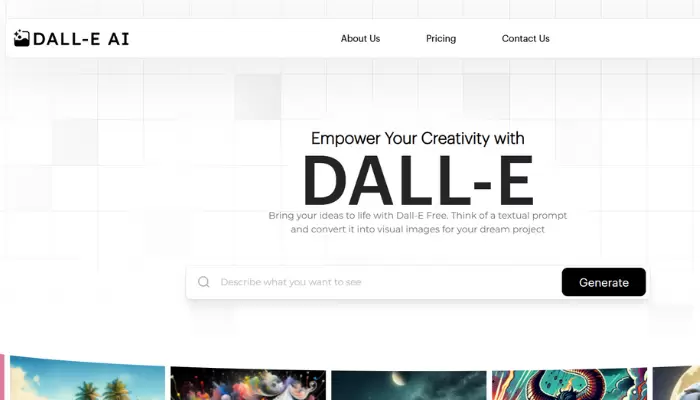Open the palm trees beach thumbnail
The image size is (700, 400).
(88, 378)
